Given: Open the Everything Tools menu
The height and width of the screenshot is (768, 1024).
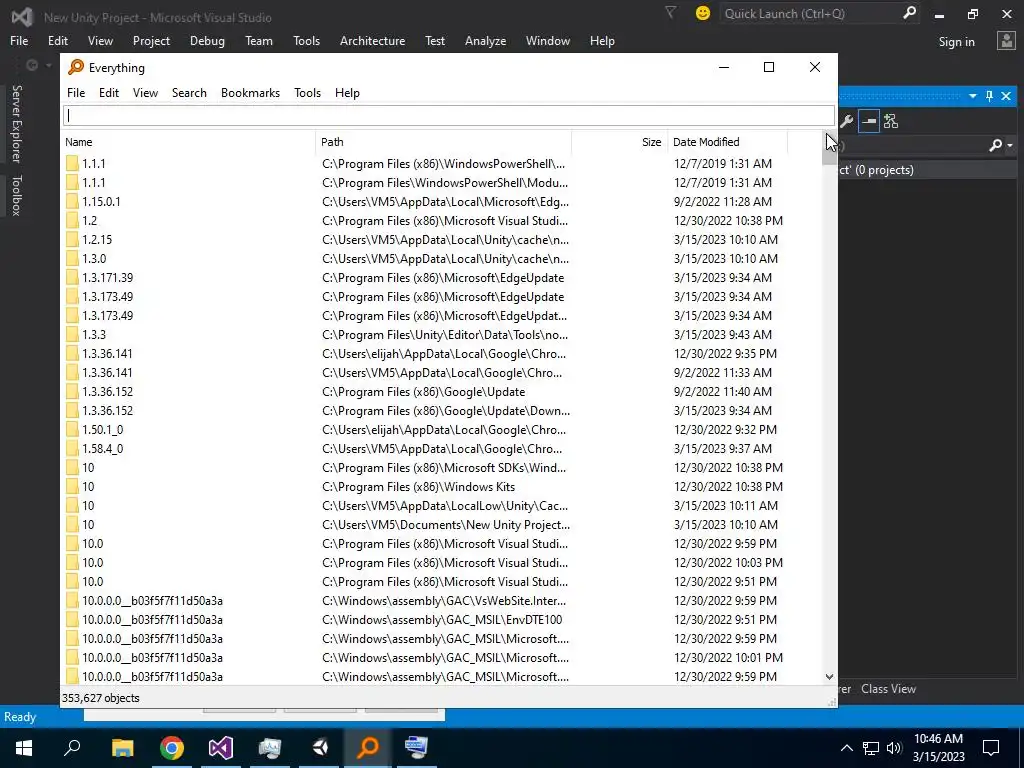Looking at the screenshot, I should tap(307, 93).
